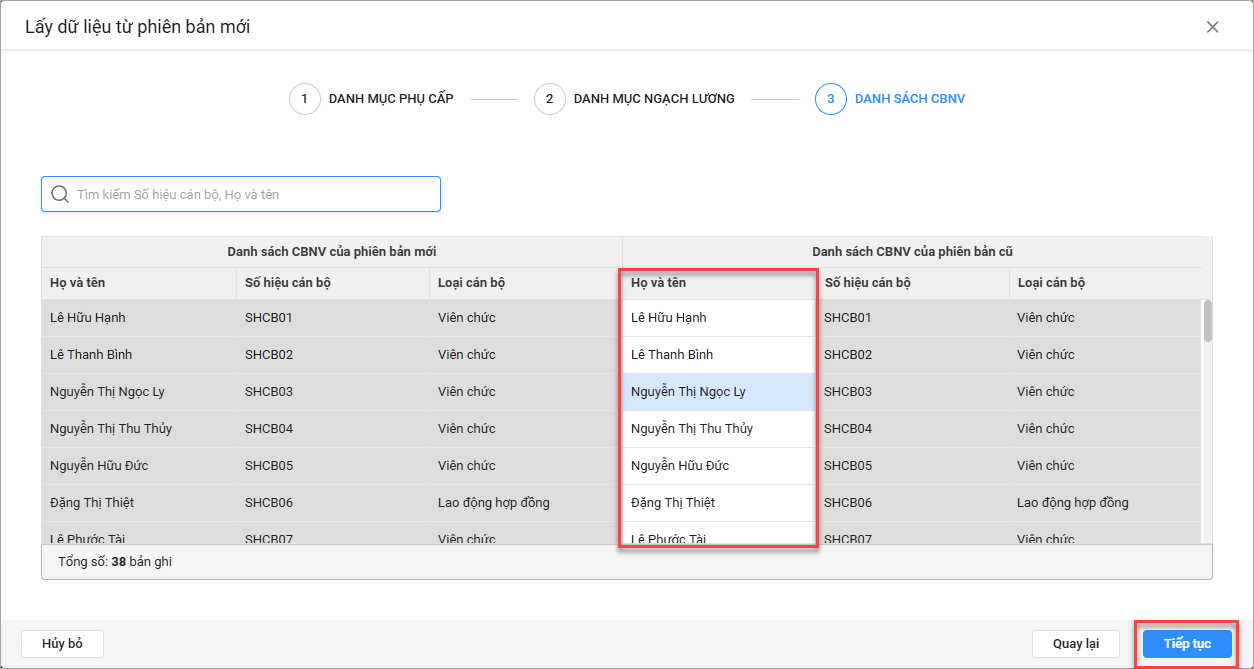Click Lao động hợp đồng in old-version list
The image size is (1254, 669).
(1072, 503)
